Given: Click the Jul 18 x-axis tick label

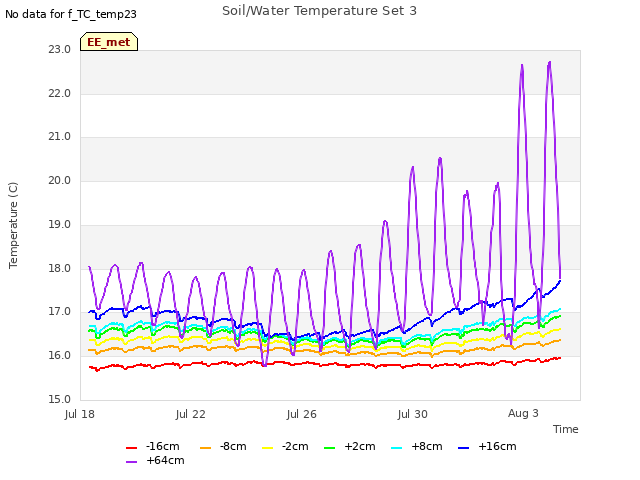Looking at the screenshot, I should click(x=80, y=414).
